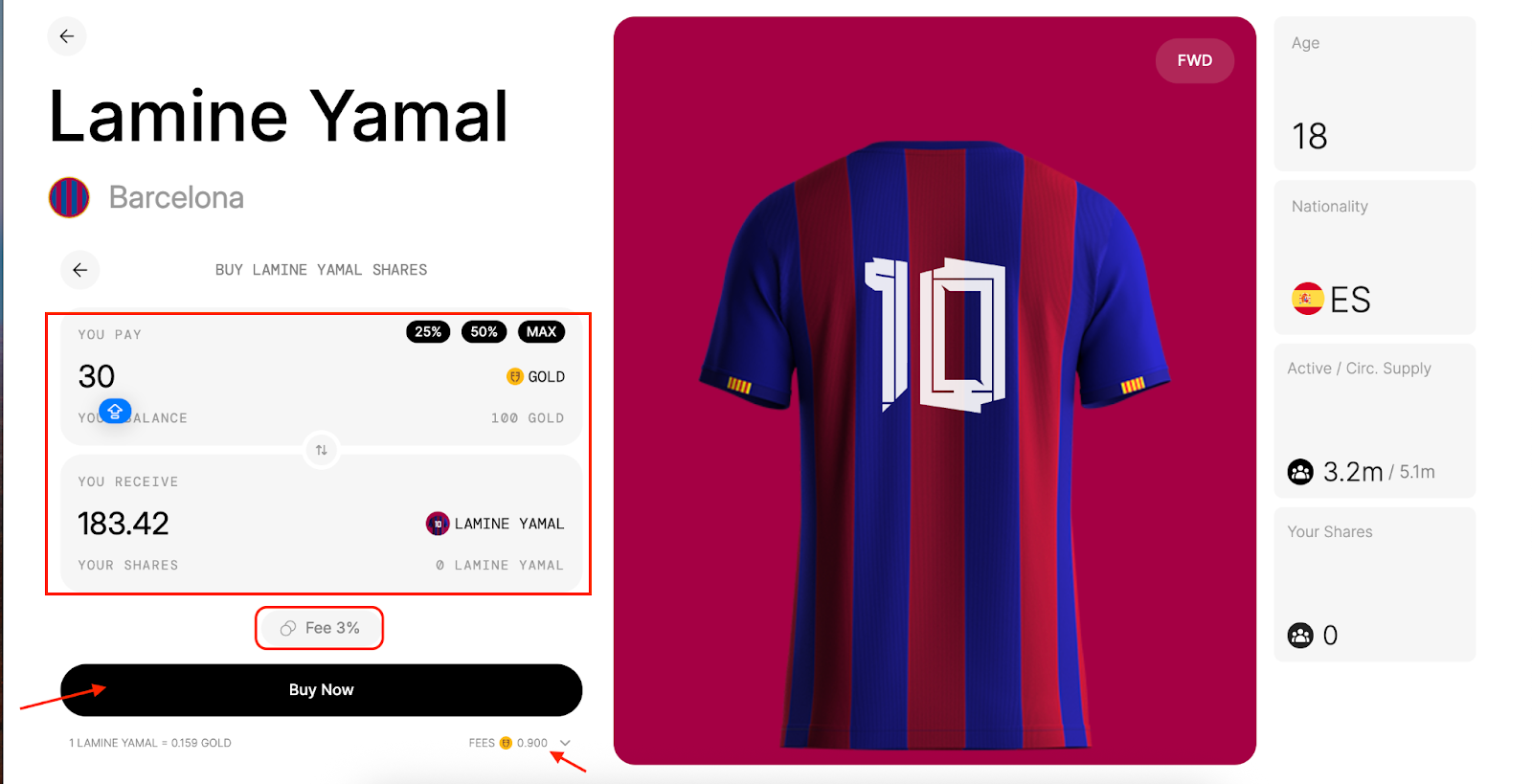Select the MAX amount option
The width and height of the screenshot is (1532, 784).
541,332
